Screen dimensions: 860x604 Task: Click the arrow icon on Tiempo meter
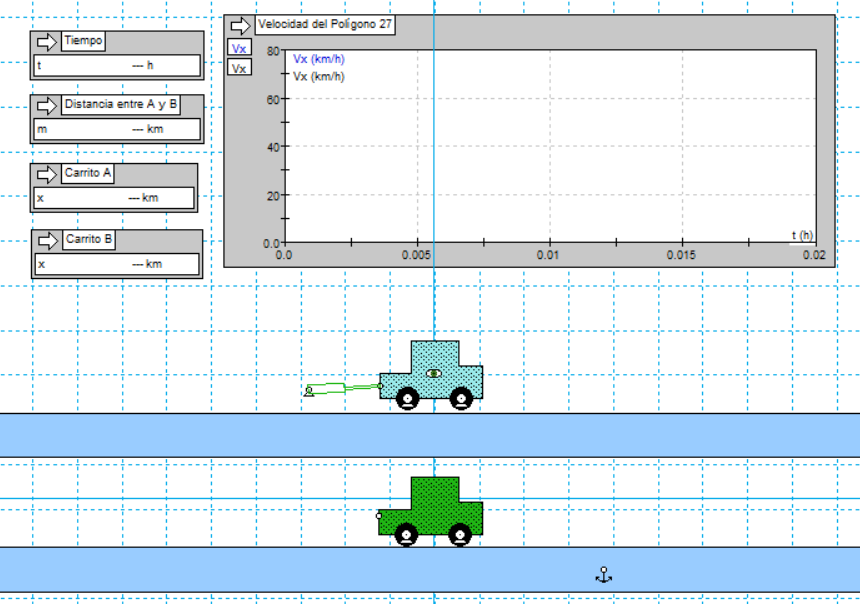point(47,41)
